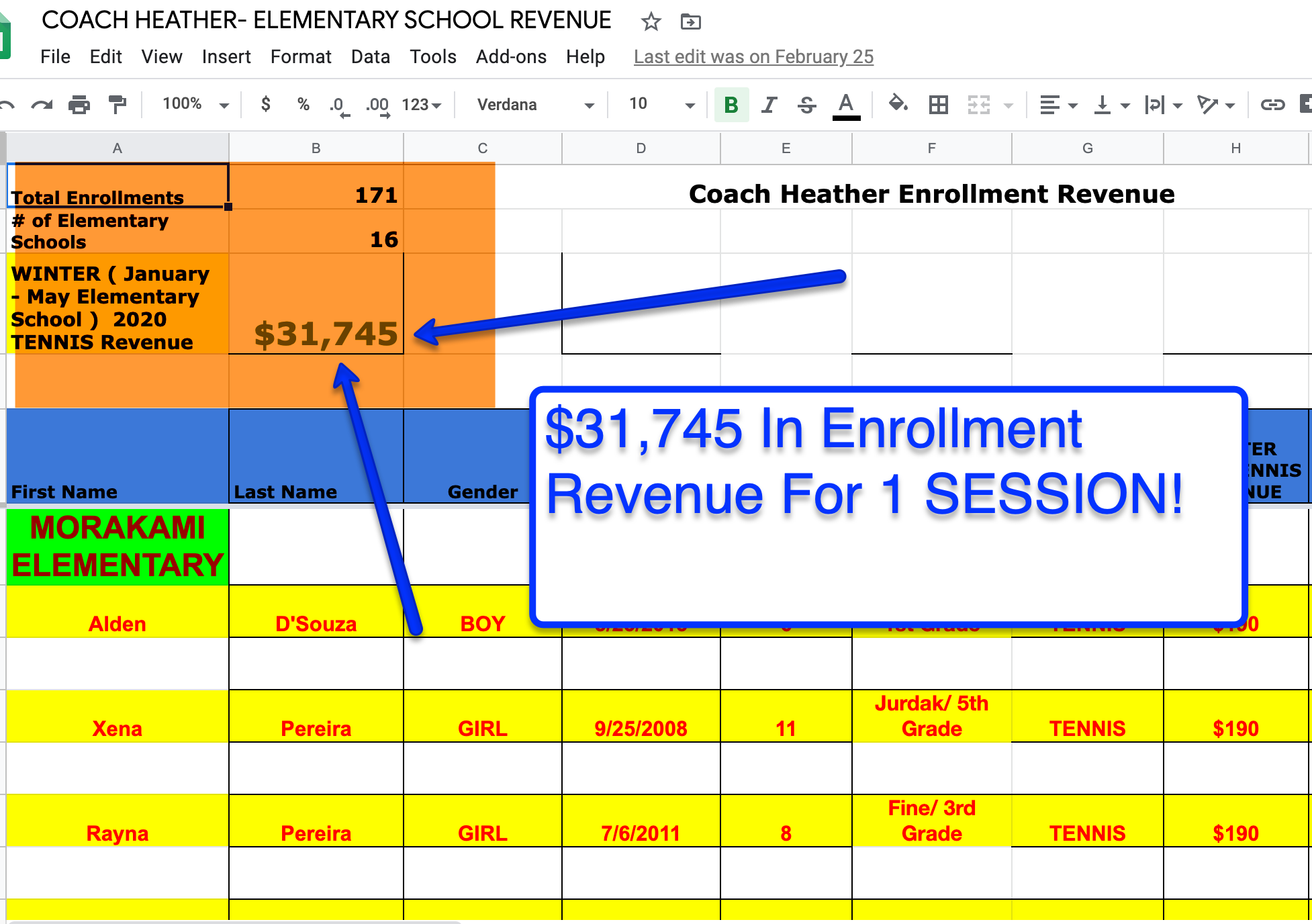Open the Insert menu

[x=226, y=57]
